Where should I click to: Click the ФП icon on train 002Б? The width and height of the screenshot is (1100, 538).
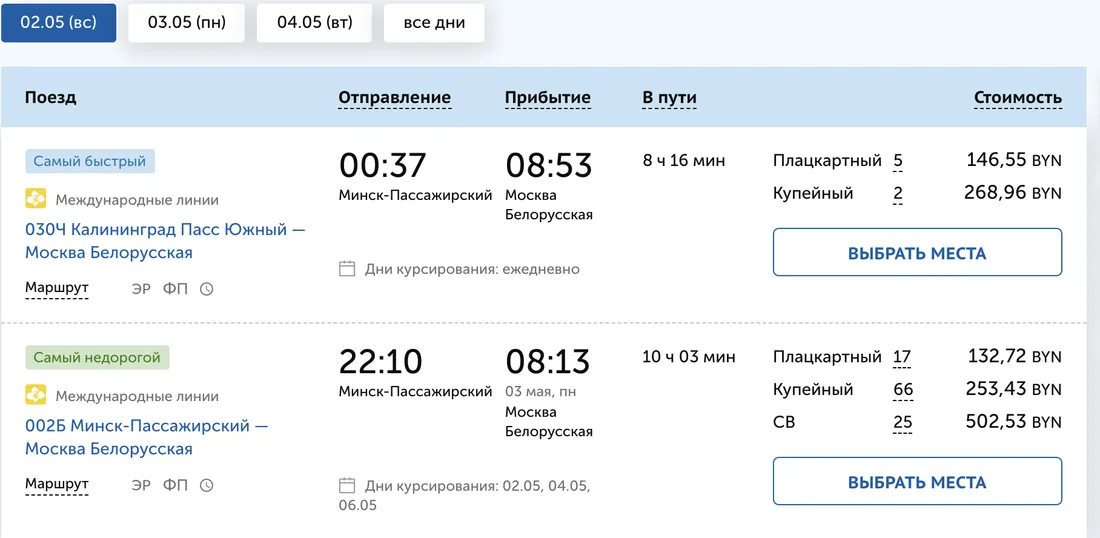(175, 485)
